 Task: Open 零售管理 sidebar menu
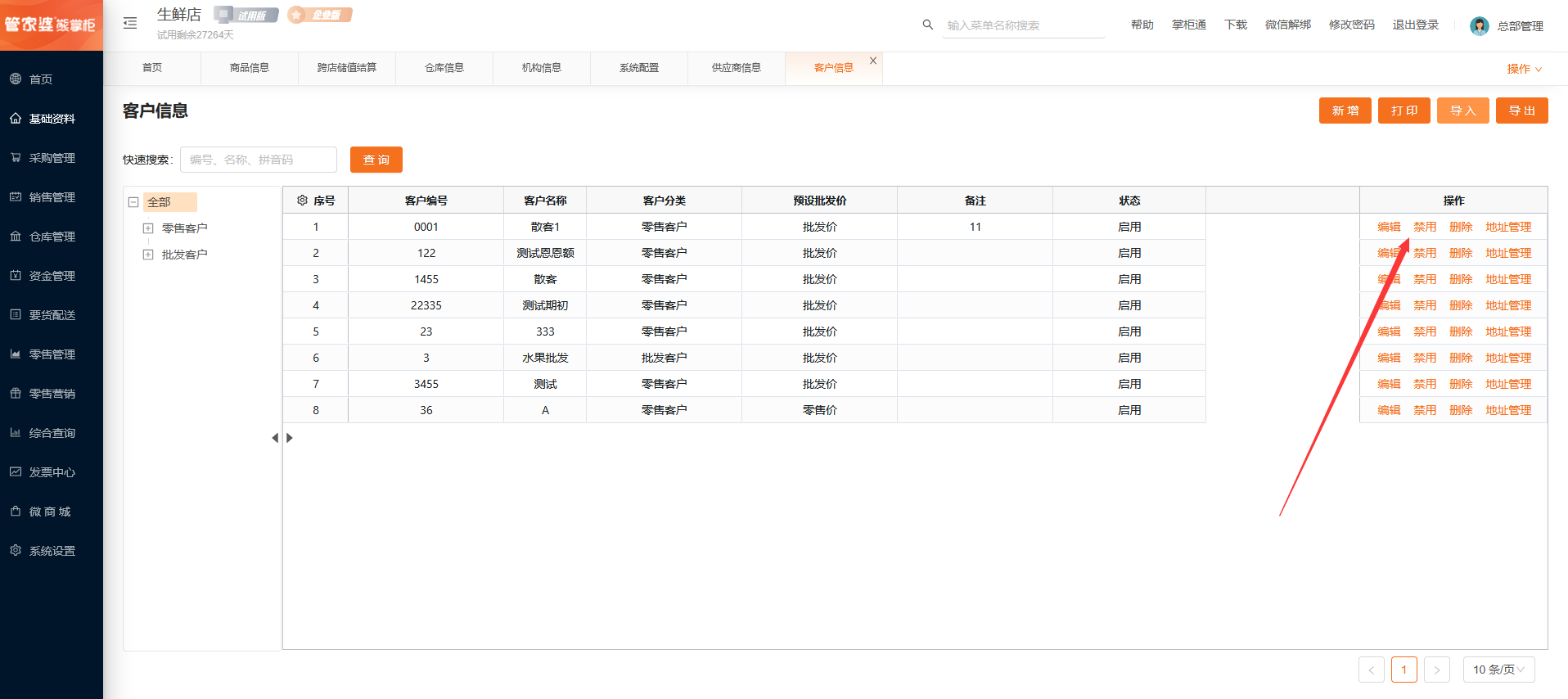52,354
